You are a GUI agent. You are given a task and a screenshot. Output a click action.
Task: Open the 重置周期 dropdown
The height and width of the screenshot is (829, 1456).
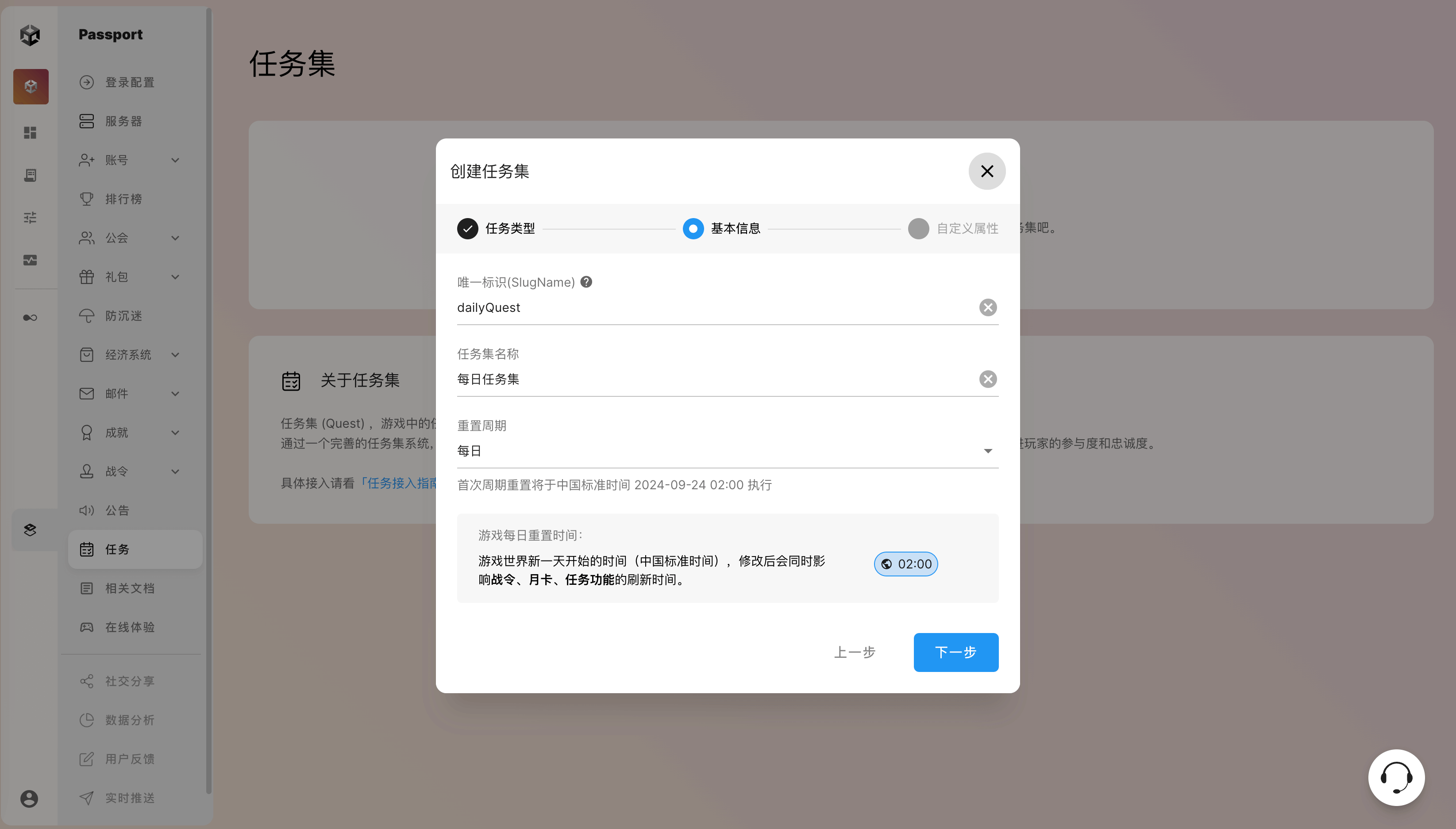coord(727,451)
